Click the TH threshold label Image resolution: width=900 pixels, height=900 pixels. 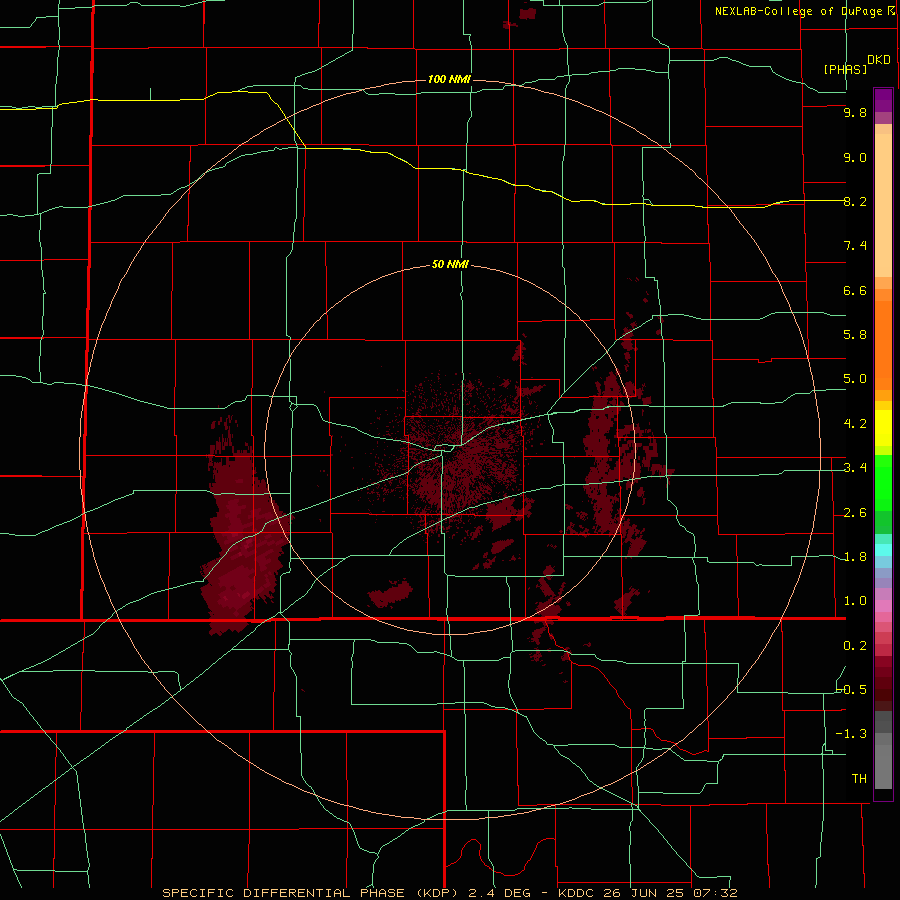coord(859,779)
